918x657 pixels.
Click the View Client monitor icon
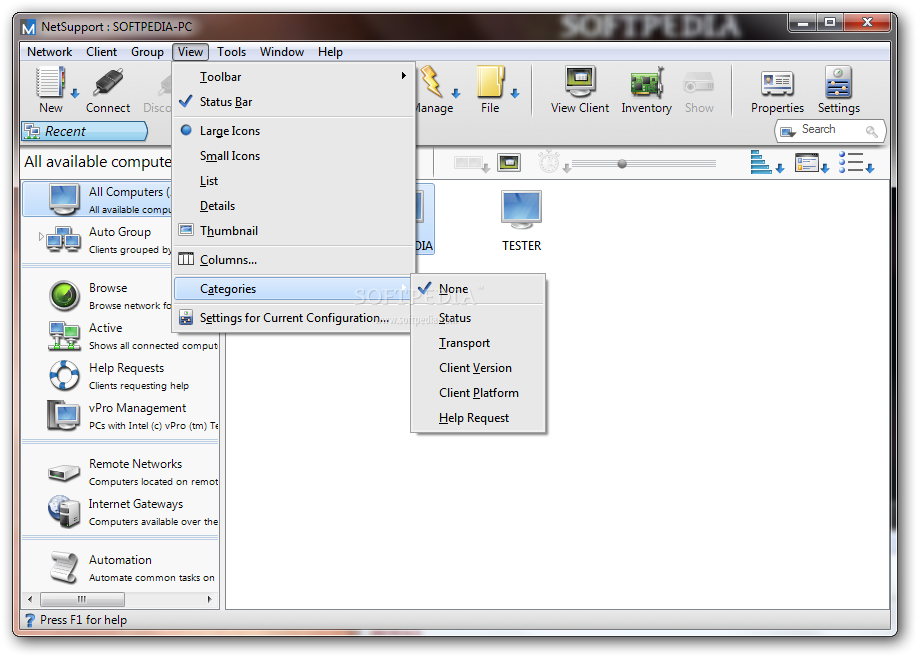click(580, 81)
